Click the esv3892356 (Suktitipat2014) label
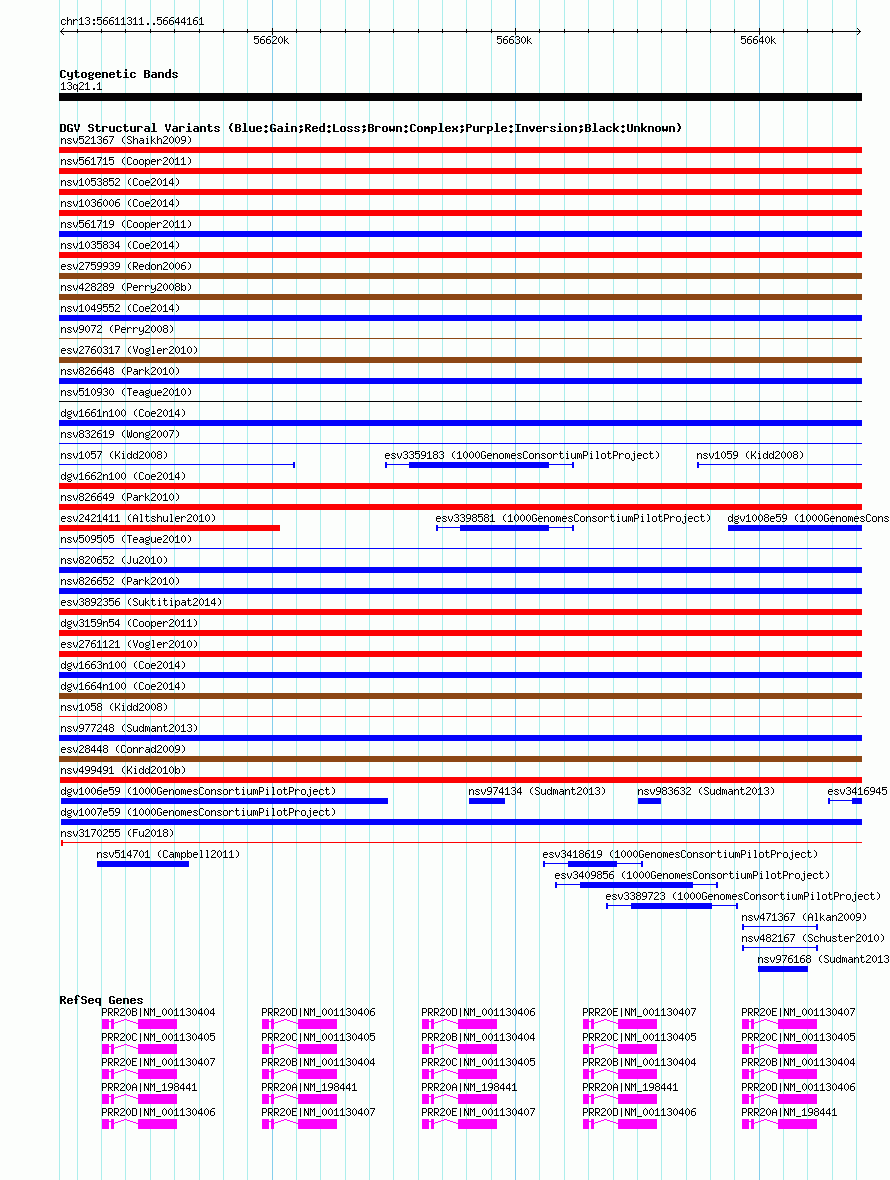 coord(141,603)
